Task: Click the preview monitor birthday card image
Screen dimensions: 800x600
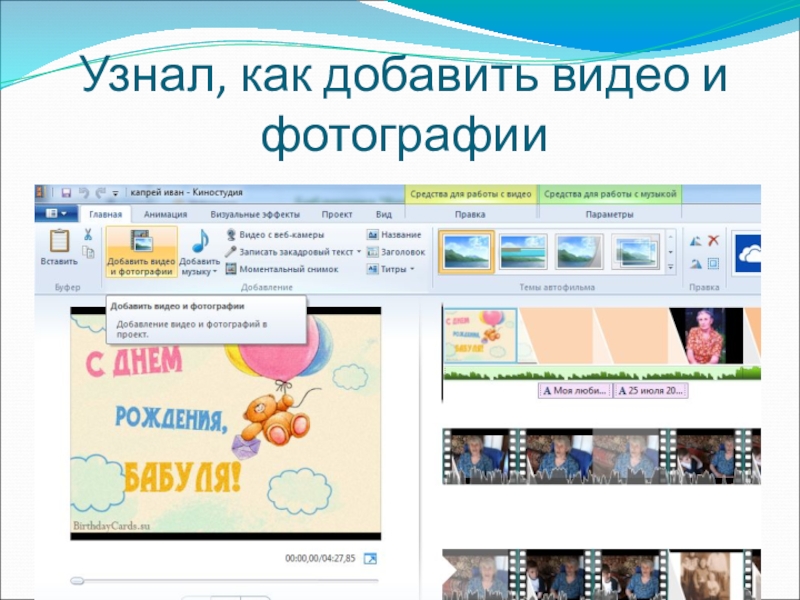Action: pos(226,423)
